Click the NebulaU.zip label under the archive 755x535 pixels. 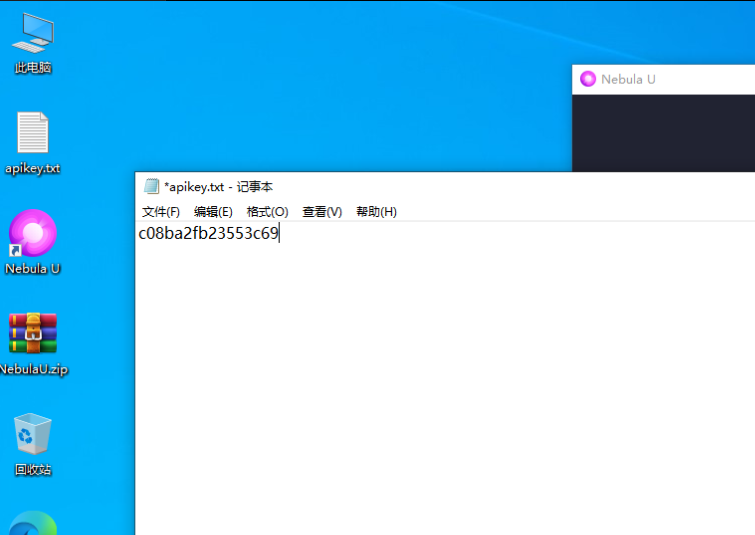(33, 369)
